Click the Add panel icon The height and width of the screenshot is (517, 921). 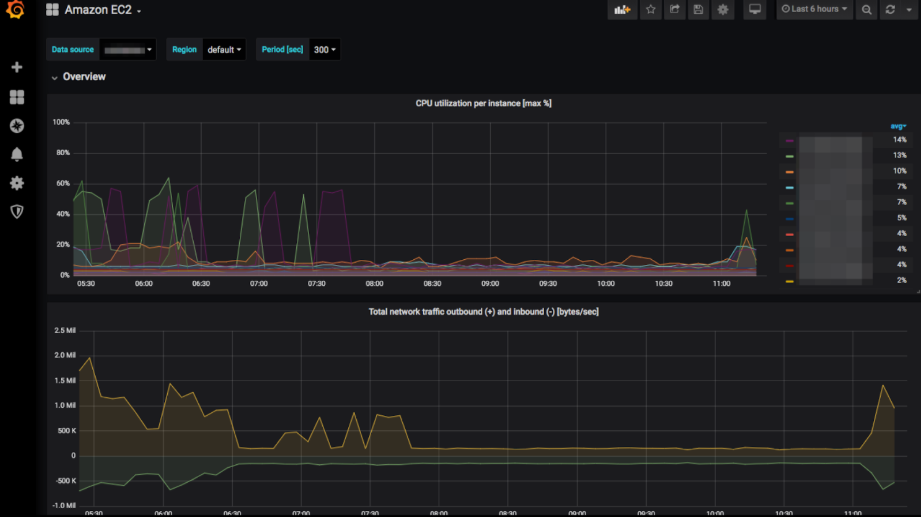coord(622,9)
